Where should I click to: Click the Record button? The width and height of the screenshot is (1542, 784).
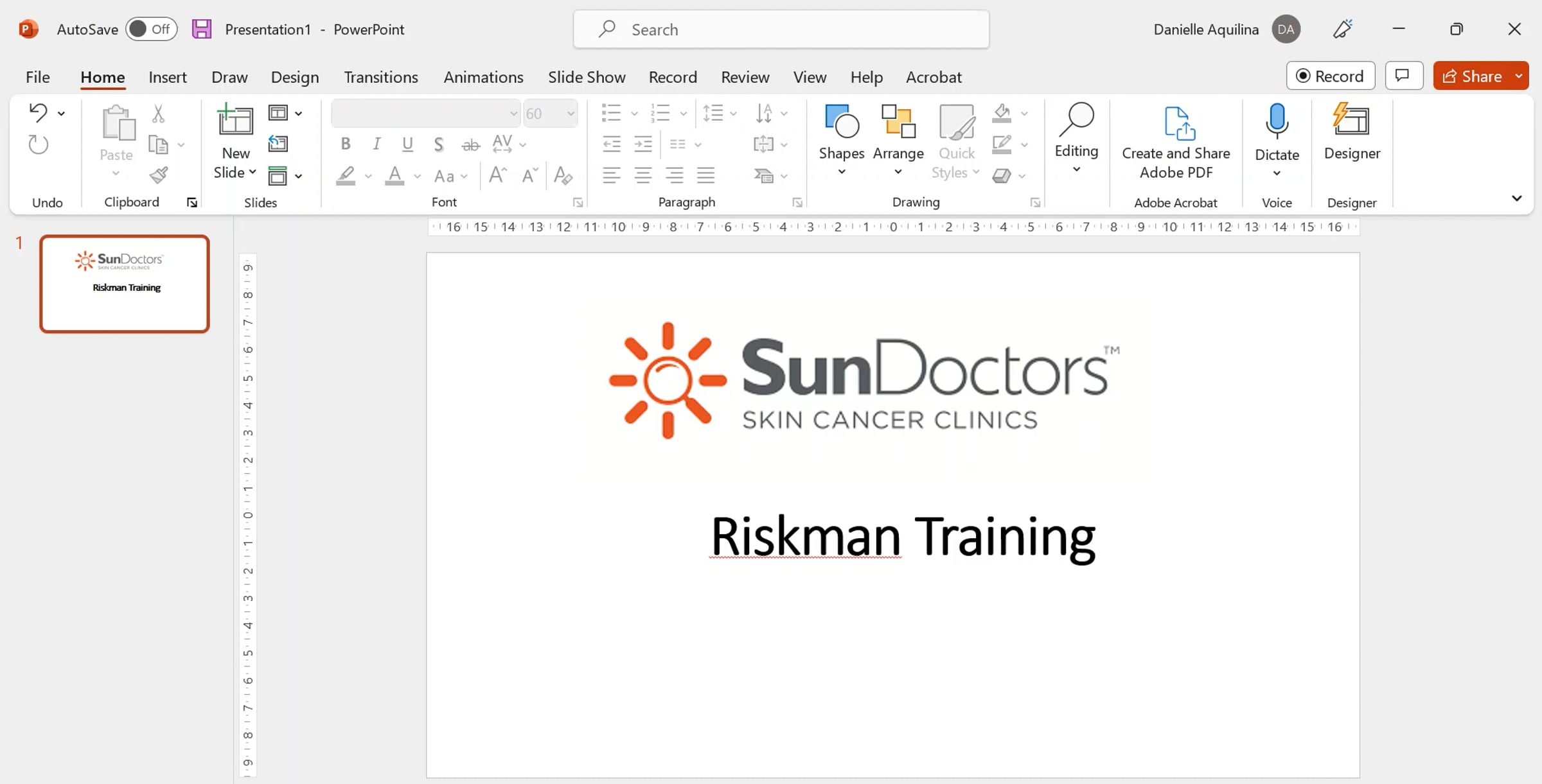pyautogui.click(x=1330, y=76)
